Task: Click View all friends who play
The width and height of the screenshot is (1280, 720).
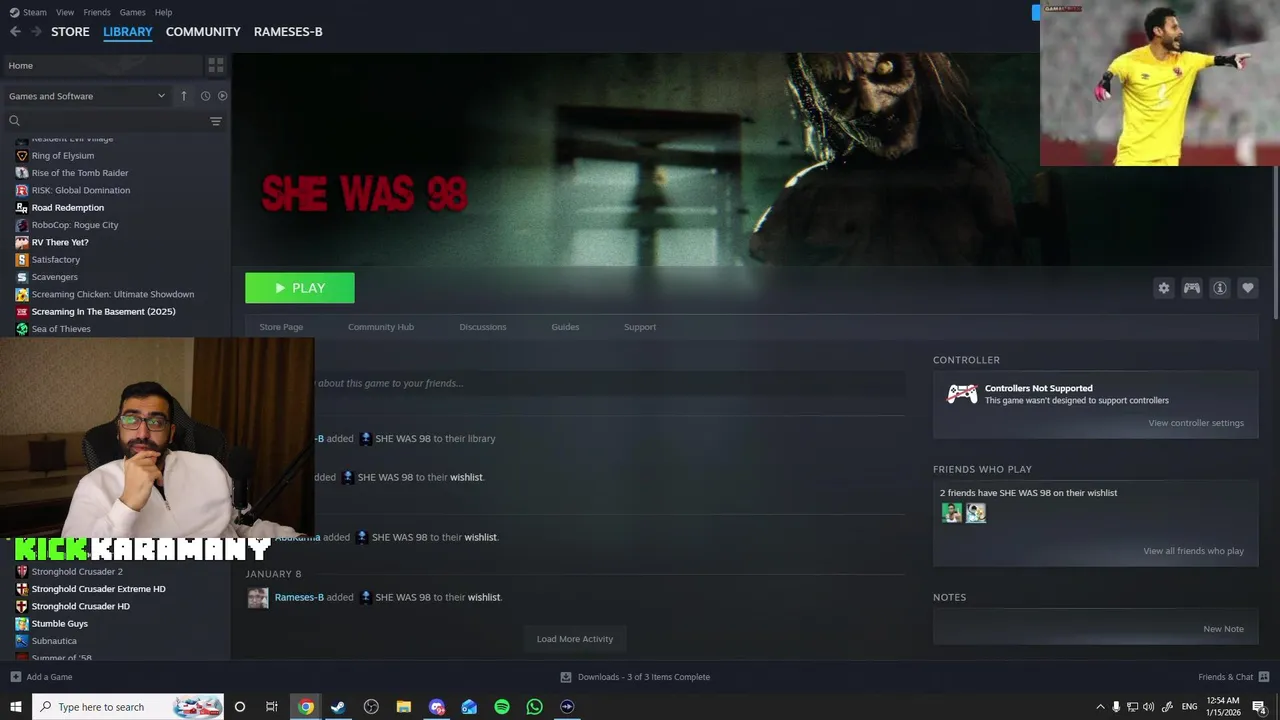Action: pyautogui.click(x=1194, y=551)
